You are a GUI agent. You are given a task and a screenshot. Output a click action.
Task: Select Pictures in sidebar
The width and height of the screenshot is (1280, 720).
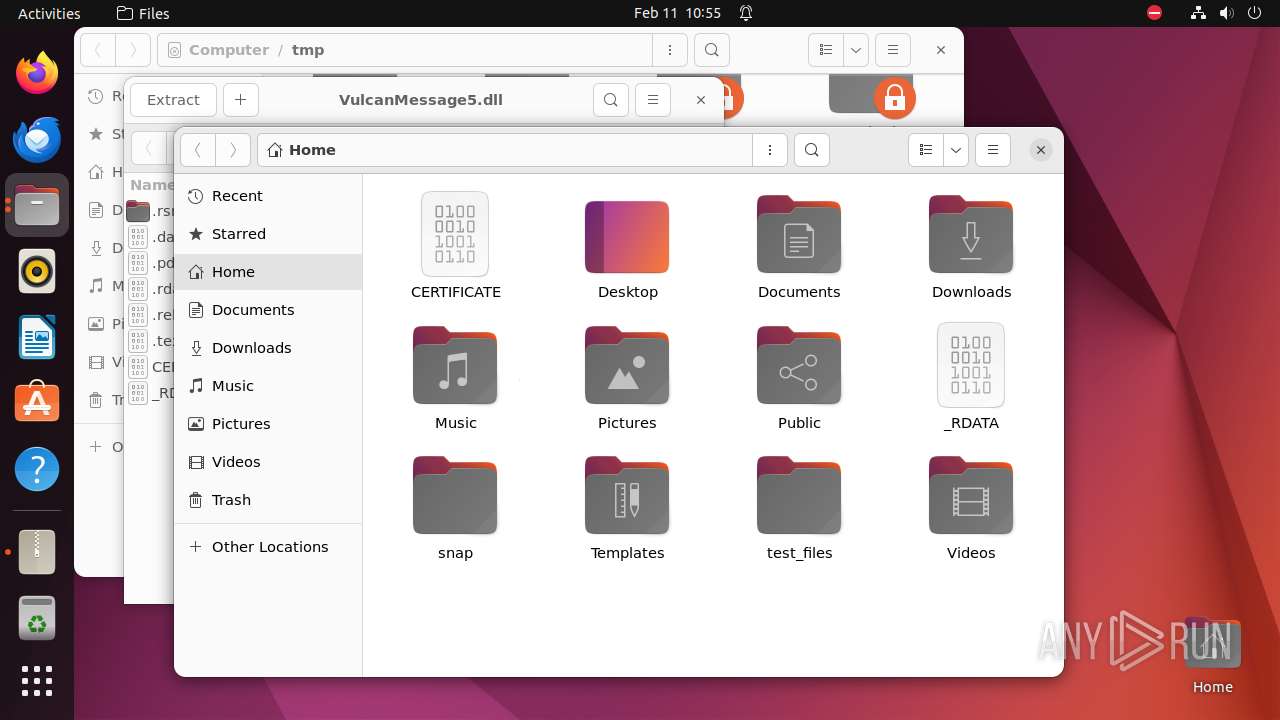268,424
